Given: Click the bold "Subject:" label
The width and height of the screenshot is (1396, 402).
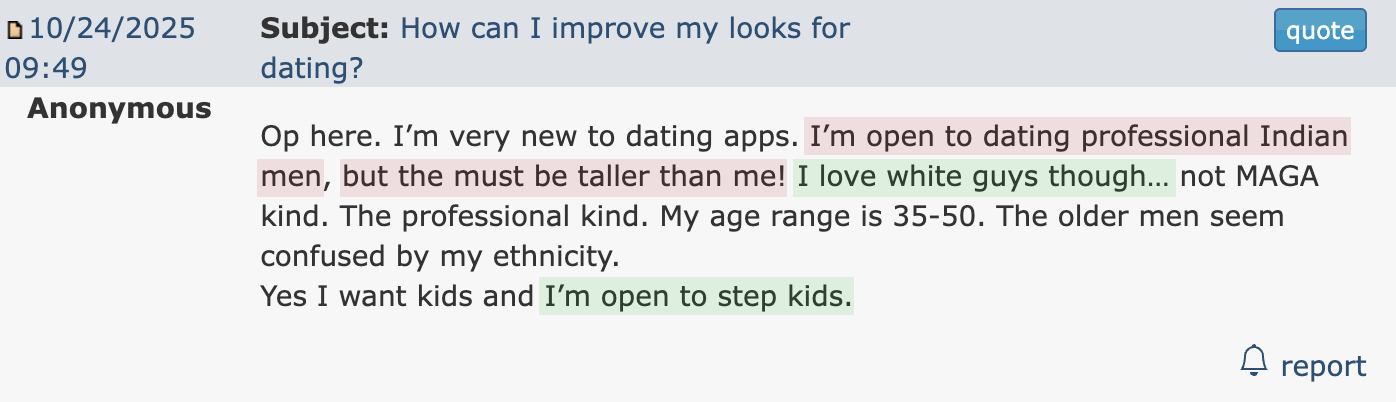Looking at the screenshot, I should tap(325, 28).
